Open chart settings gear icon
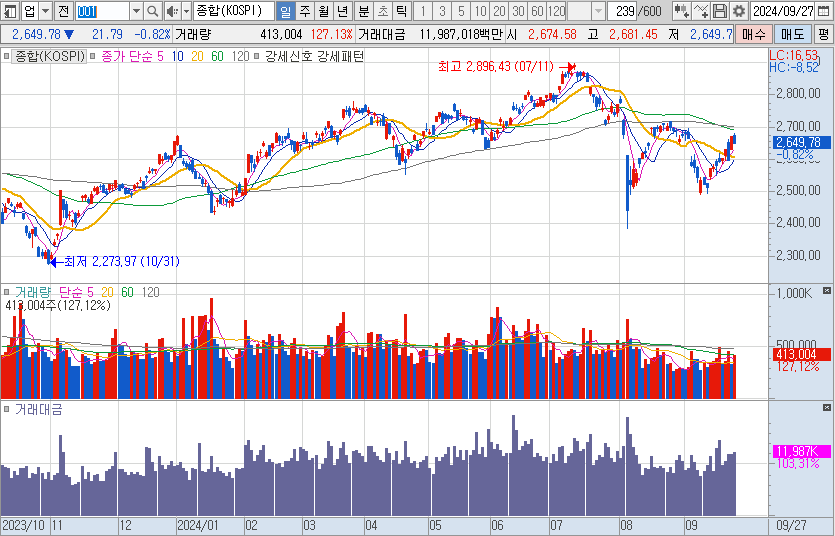 coord(739,11)
